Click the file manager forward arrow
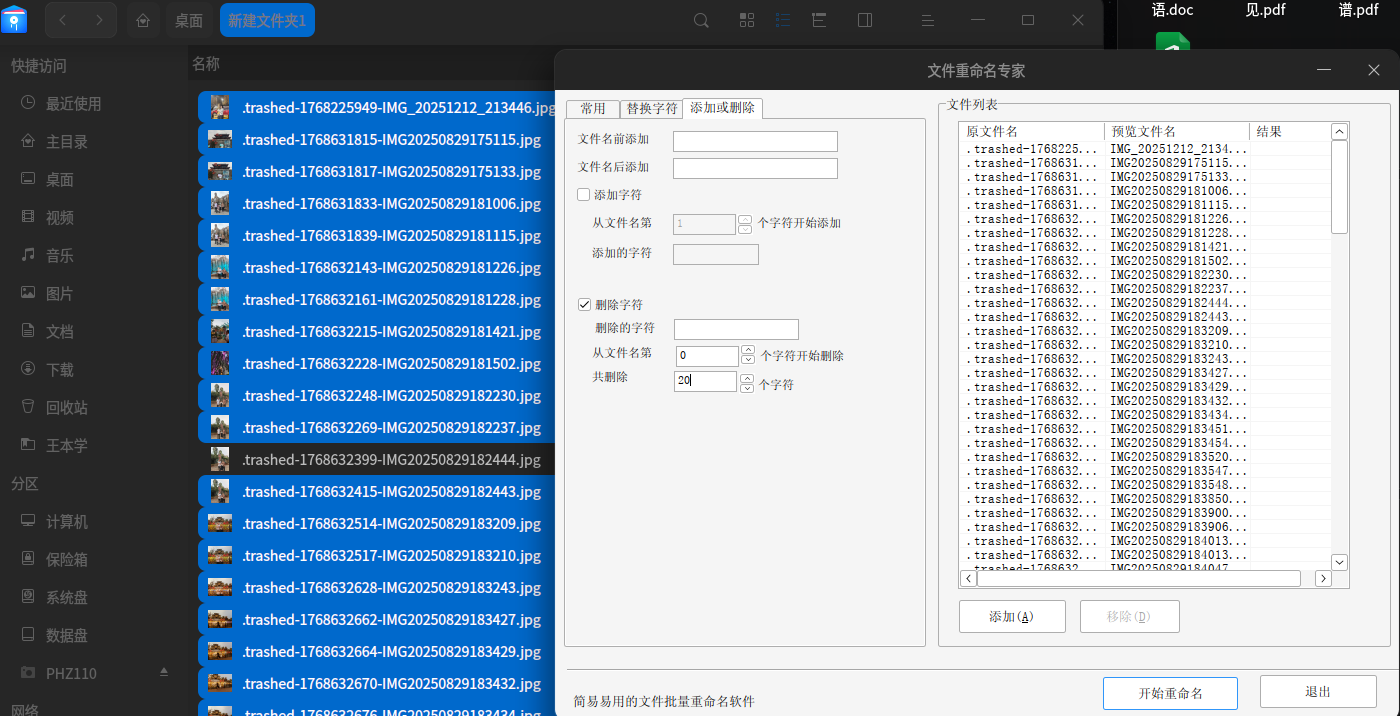This screenshot has height=716, width=1400. [x=98, y=20]
